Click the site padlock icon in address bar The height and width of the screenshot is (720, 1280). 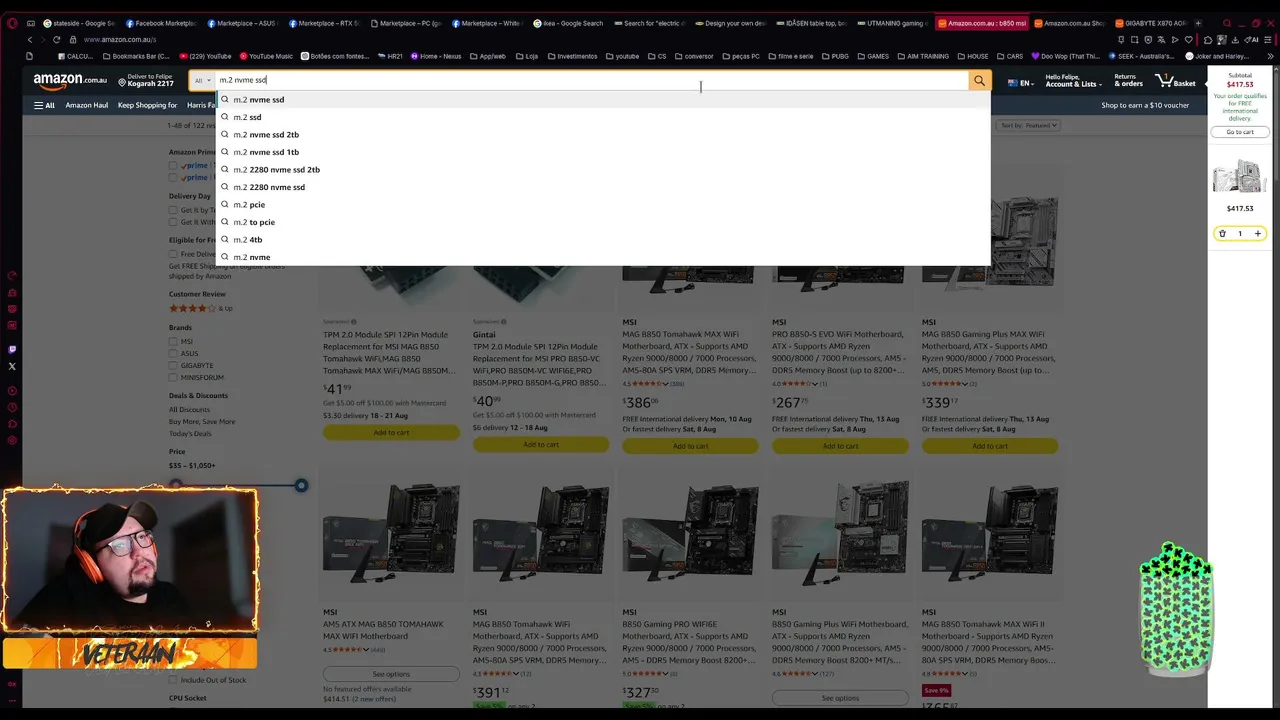click(75, 40)
